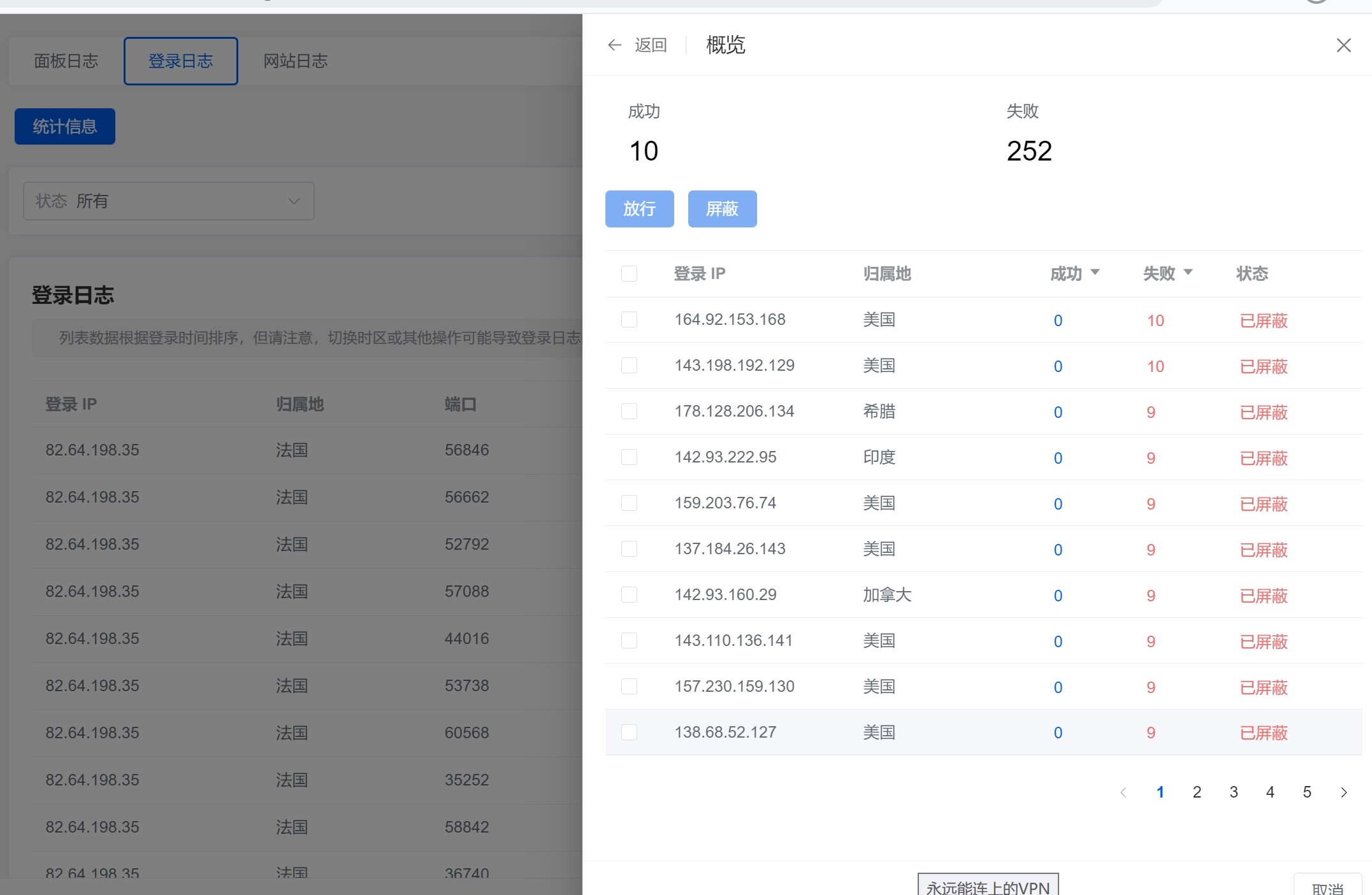Check the box for 143.198.192.129
Screen dimensions: 1372x895
[629, 366]
